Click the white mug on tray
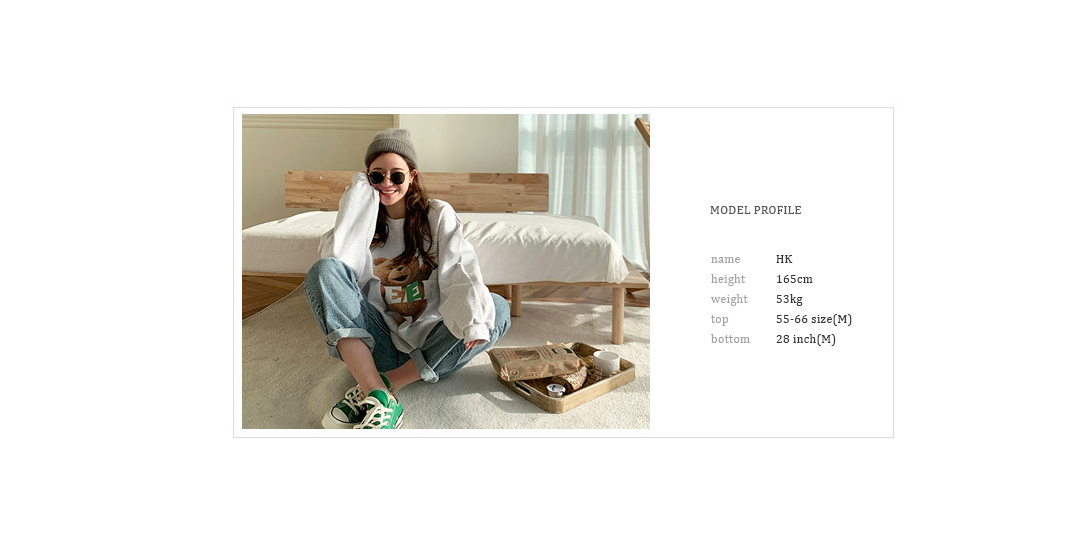Viewport: 1080px width, 534px height. point(606,363)
